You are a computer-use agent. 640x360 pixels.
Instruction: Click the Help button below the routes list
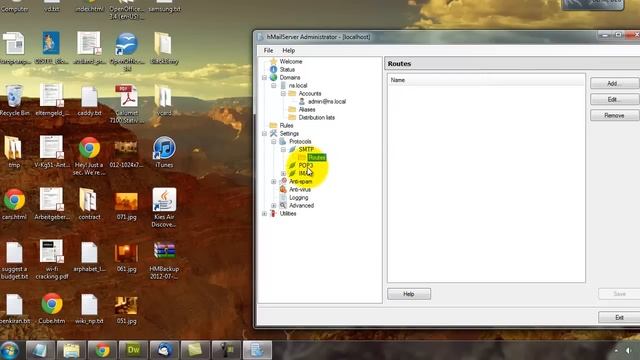pyautogui.click(x=409, y=294)
